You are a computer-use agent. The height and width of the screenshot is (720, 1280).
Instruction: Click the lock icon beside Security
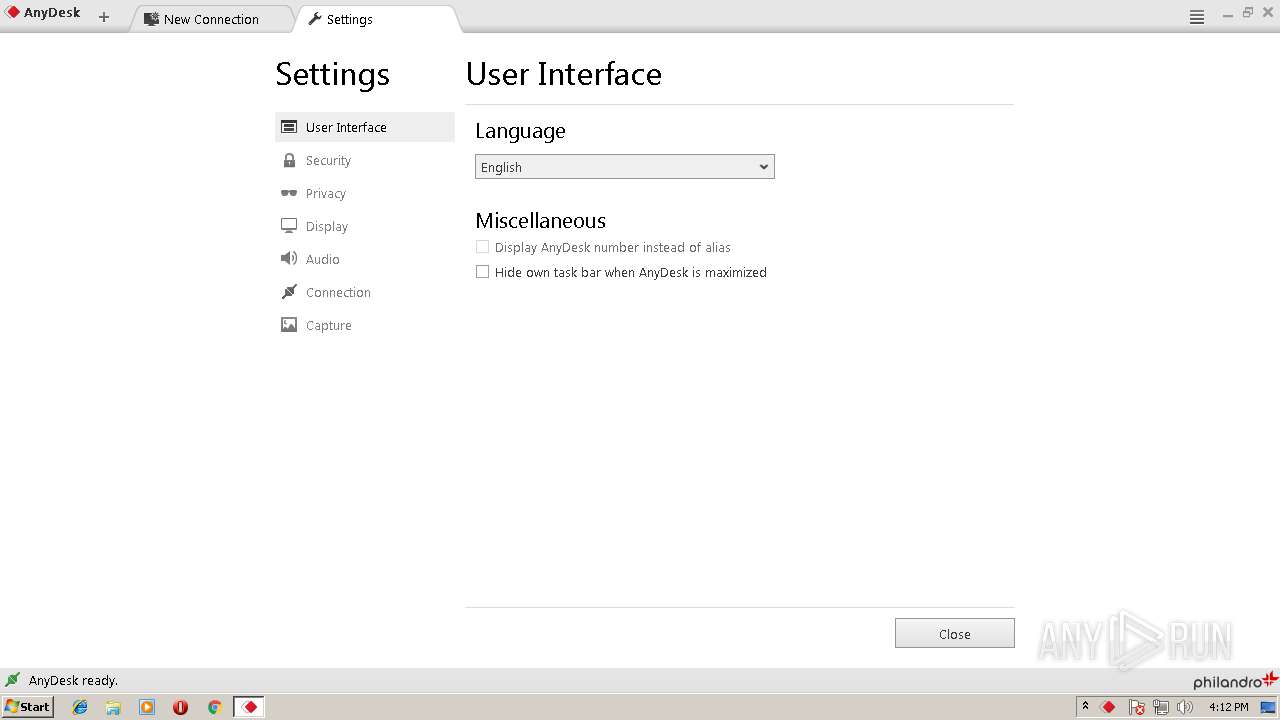[289, 160]
